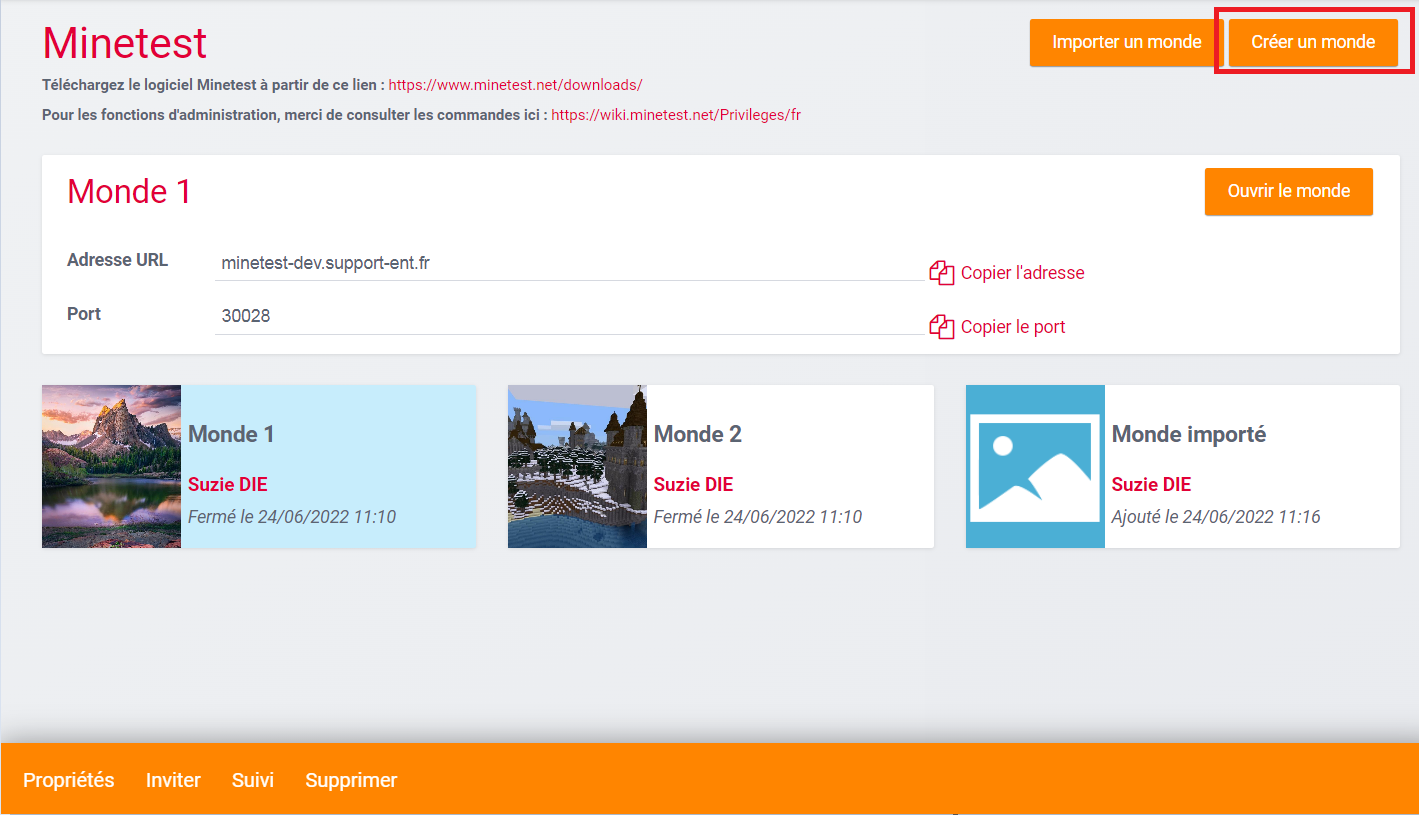
Task: Select the Monde 1 mountain thumbnail
Action: pyautogui.click(x=111, y=466)
